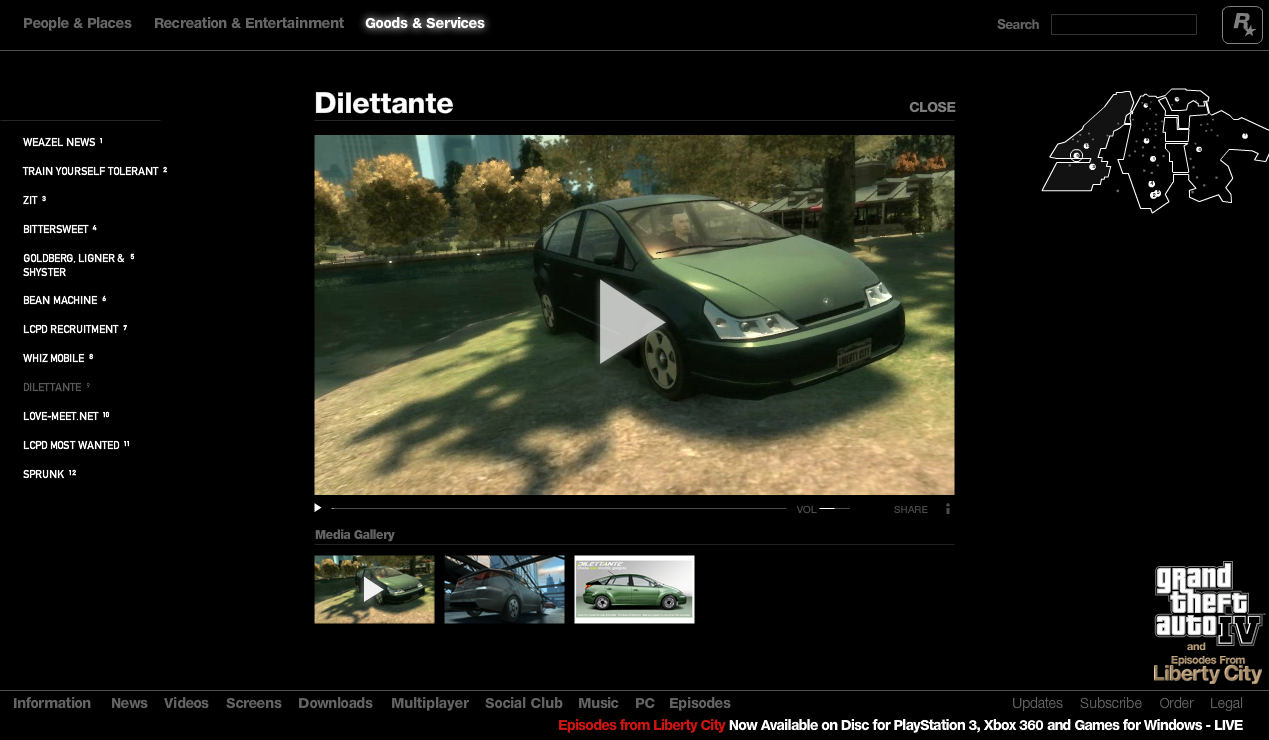
Task: Go to the Videos section
Action: [186, 703]
